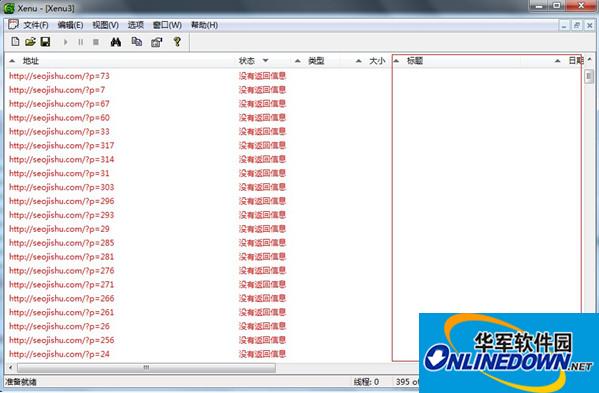Minimize the main Xenu window
Viewport: 599px width, 393px height.
pos(539,6)
